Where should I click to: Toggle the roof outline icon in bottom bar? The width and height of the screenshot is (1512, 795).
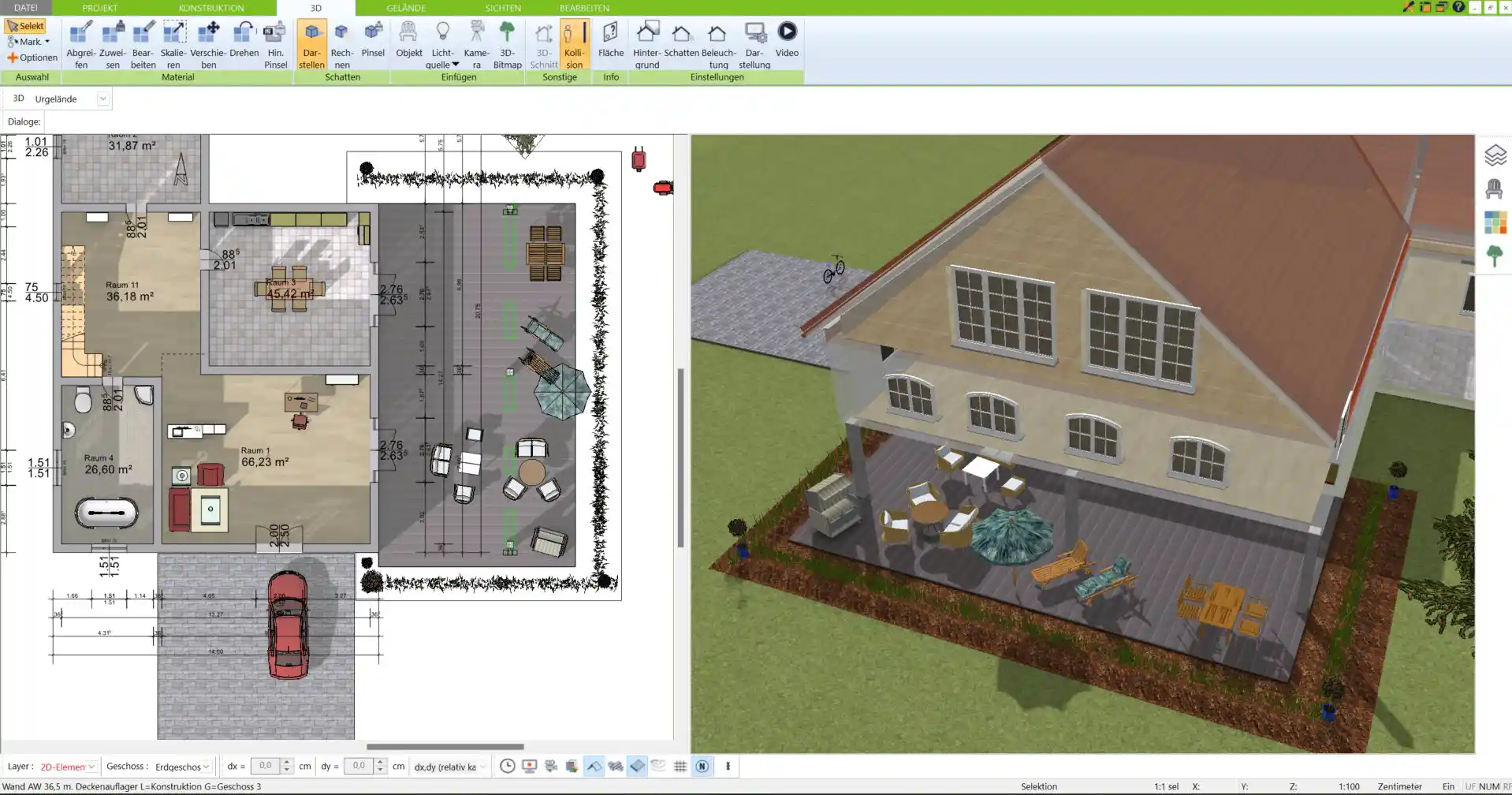[x=594, y=766]
